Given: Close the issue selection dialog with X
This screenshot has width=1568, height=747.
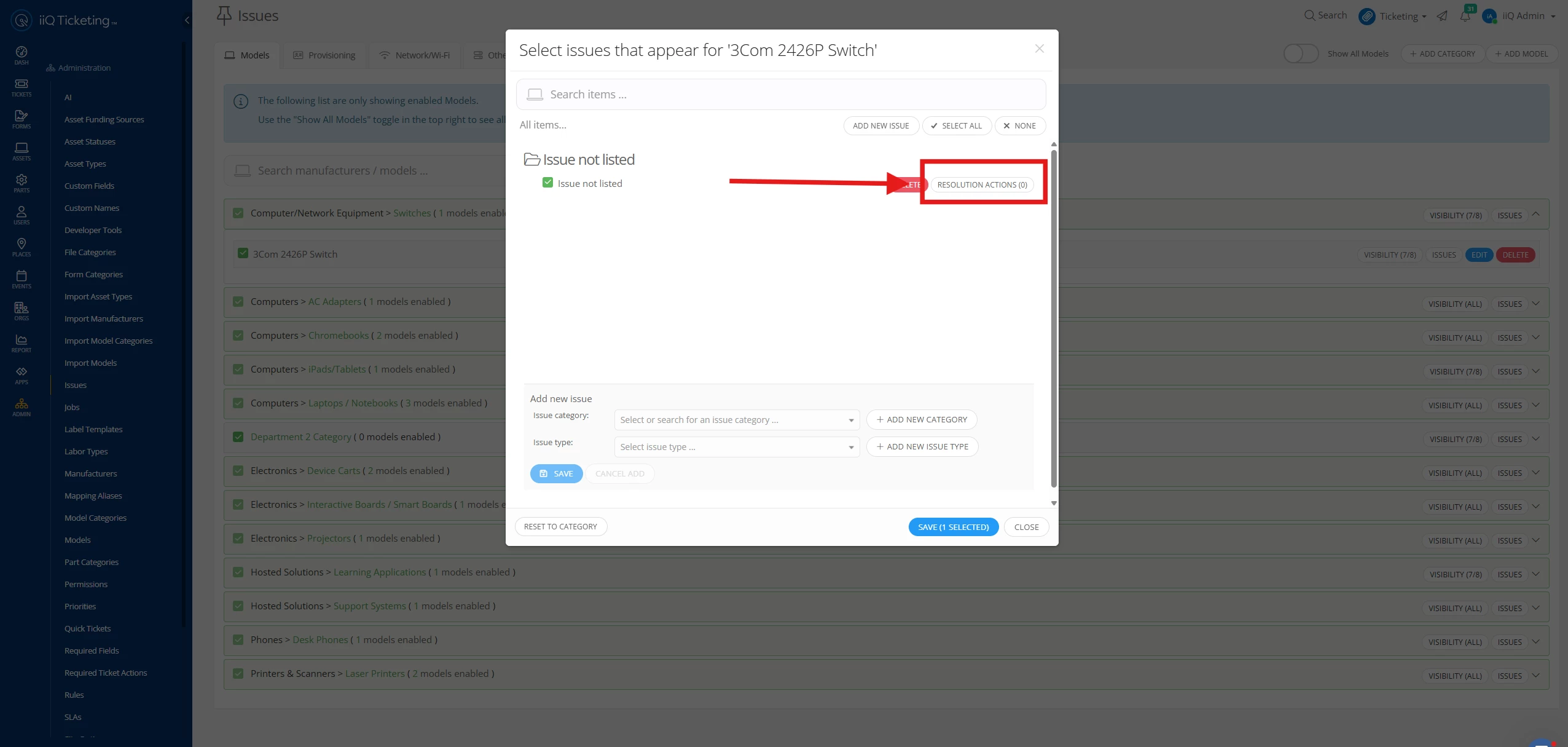Looking at the screenshot, I should (1039, 49).
